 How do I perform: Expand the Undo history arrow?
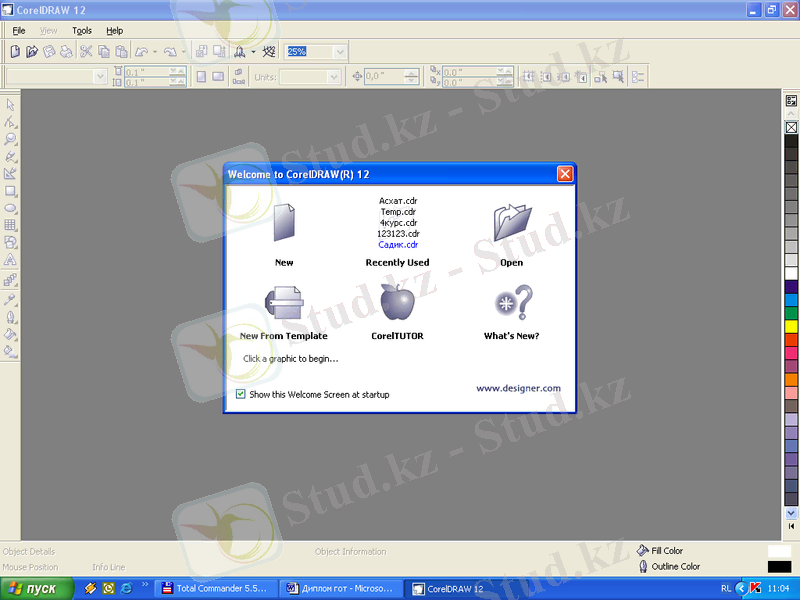(155, 52)
